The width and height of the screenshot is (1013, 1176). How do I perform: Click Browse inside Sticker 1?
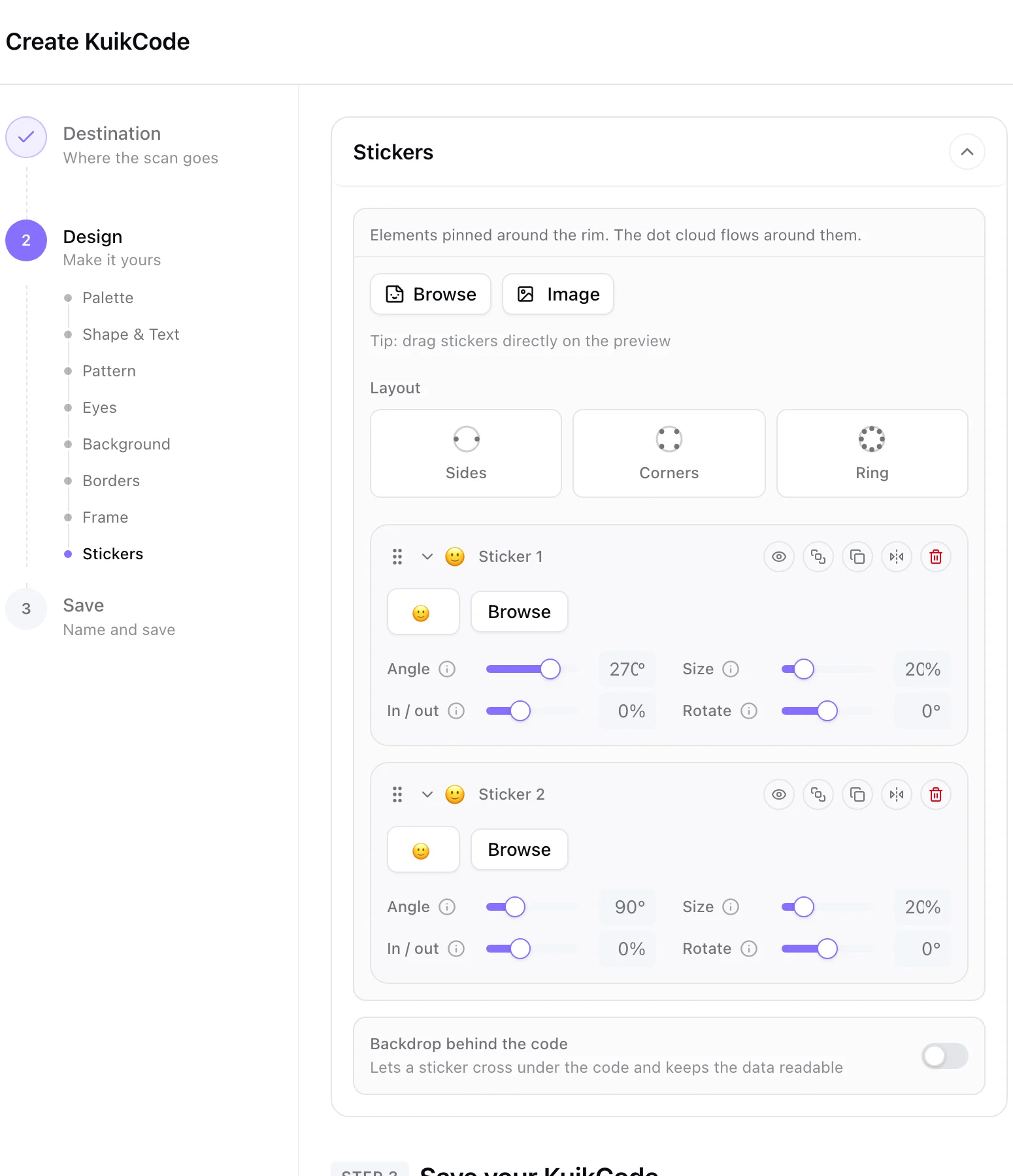(520, 612)
